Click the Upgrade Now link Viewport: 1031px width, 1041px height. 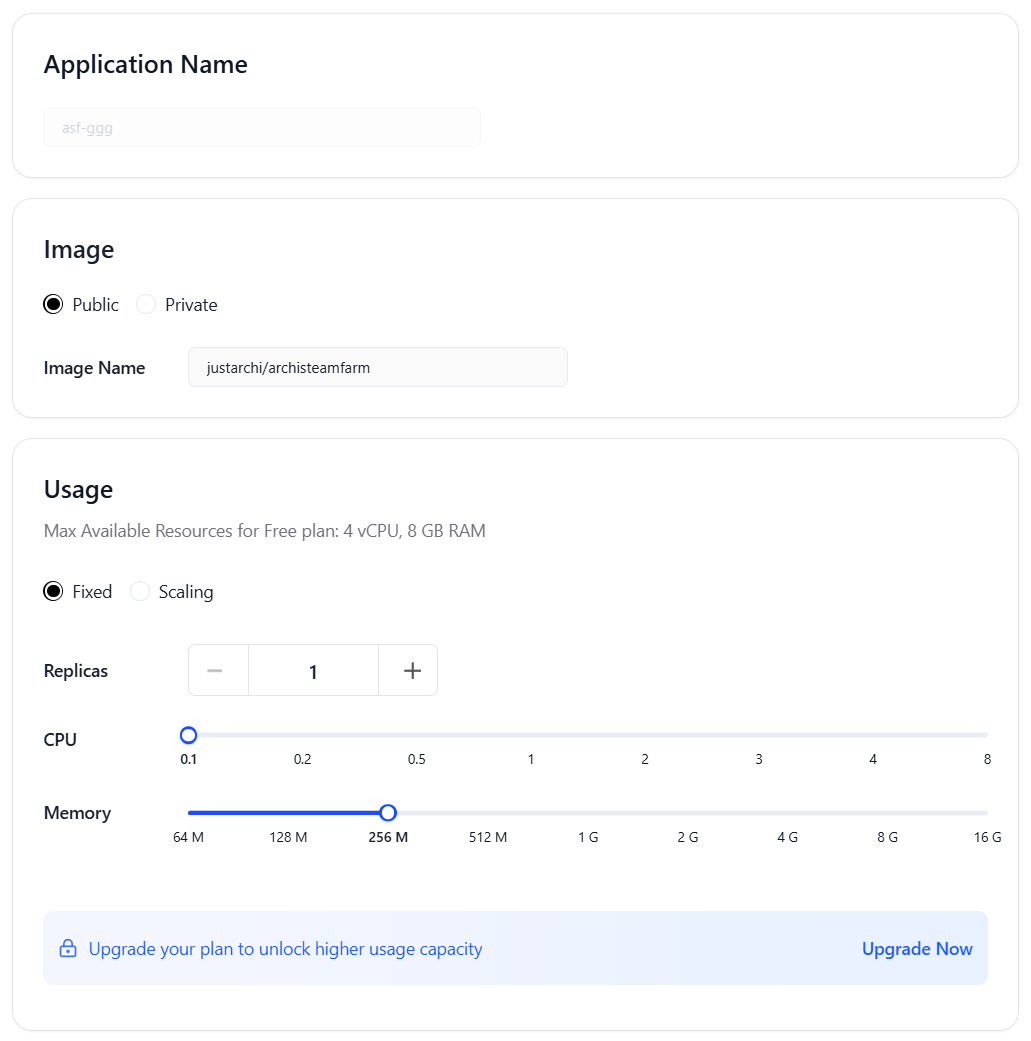916,949
